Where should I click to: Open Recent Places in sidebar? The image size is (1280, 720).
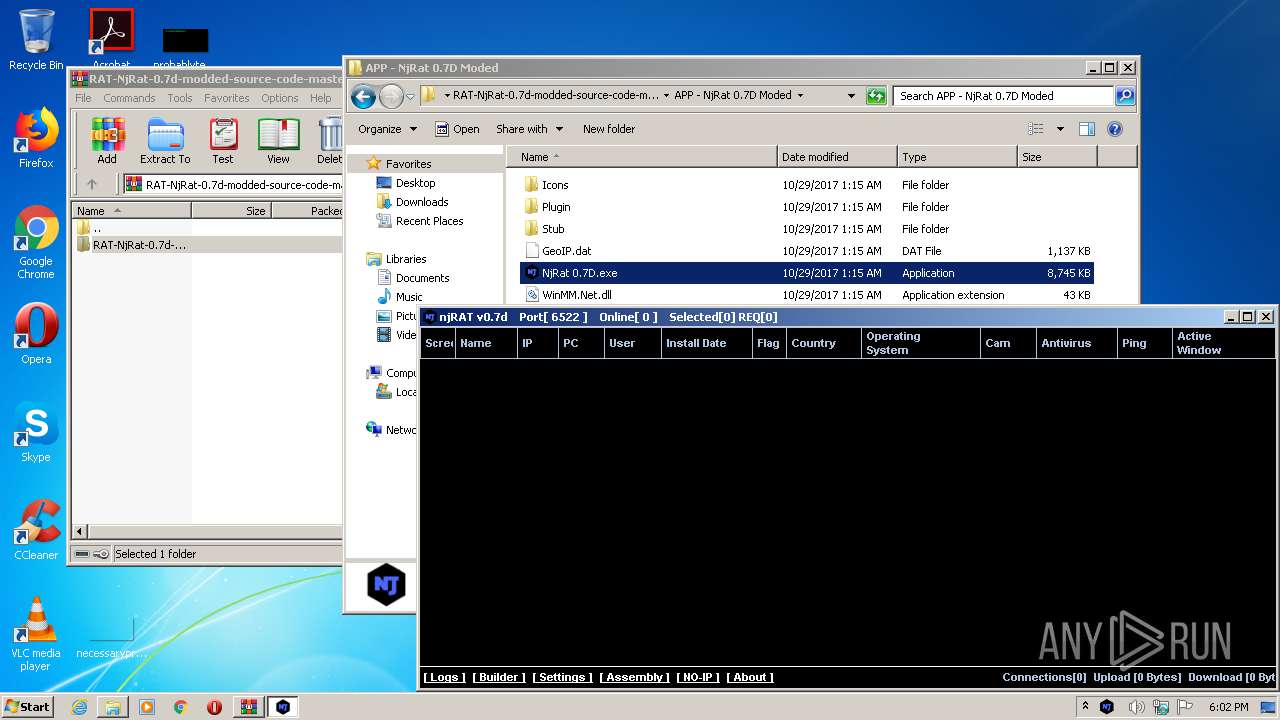[429, 221]
